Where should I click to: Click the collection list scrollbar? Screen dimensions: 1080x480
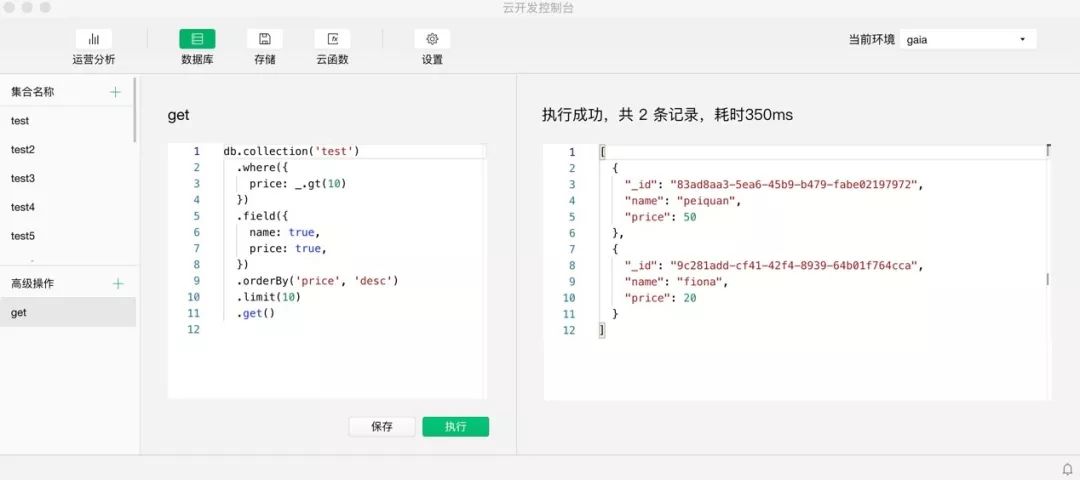[x=134, y=110]
